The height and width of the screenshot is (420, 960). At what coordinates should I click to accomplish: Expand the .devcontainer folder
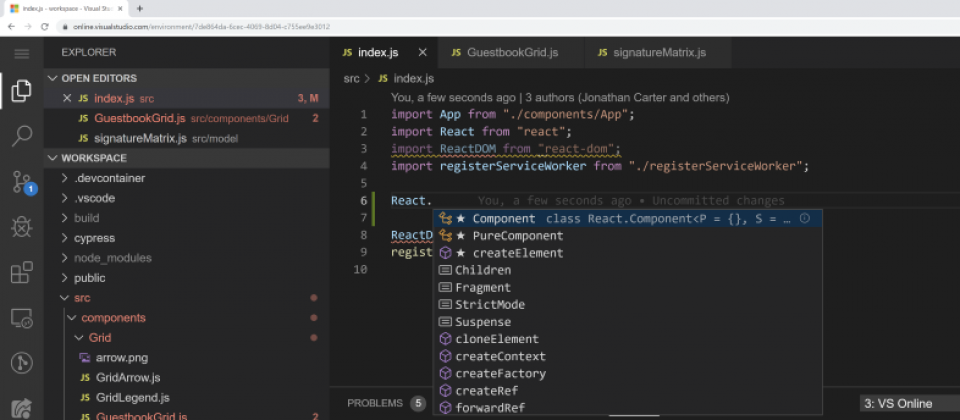(x=187, y=178)
